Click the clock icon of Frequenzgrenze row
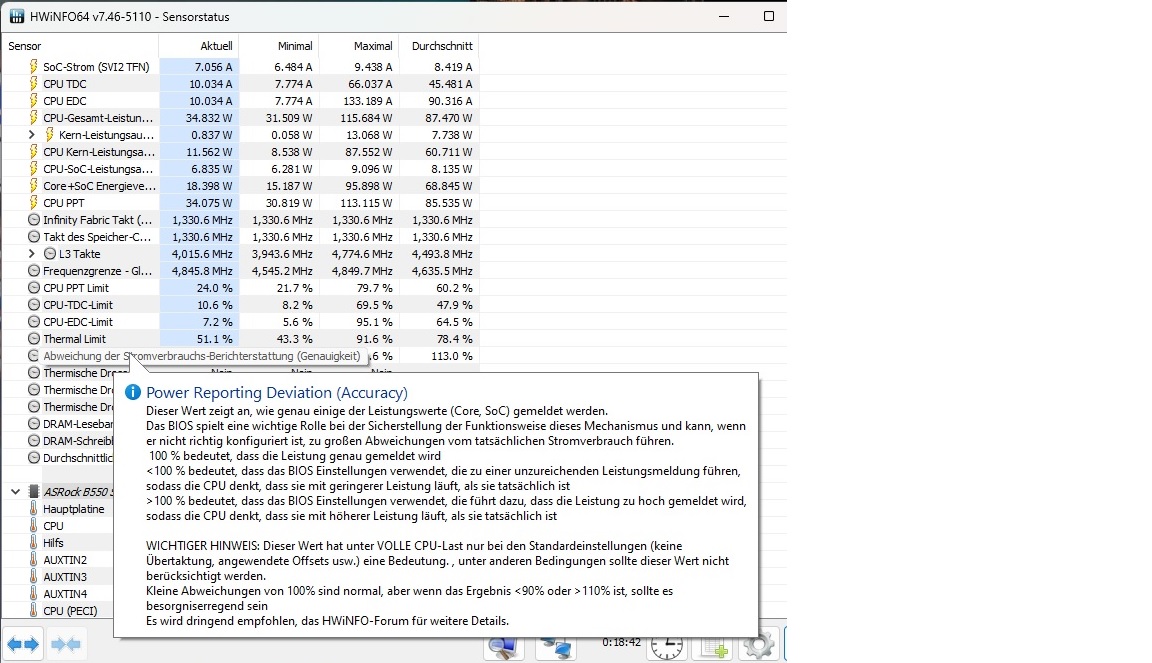 [x=34, y=270]
